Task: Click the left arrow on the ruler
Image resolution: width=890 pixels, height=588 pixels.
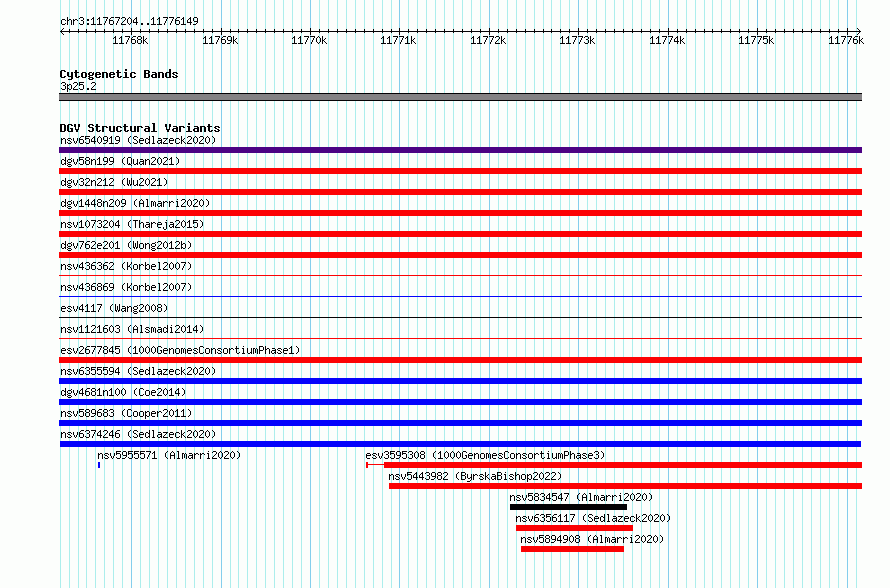Action: [x=62, y=32]
